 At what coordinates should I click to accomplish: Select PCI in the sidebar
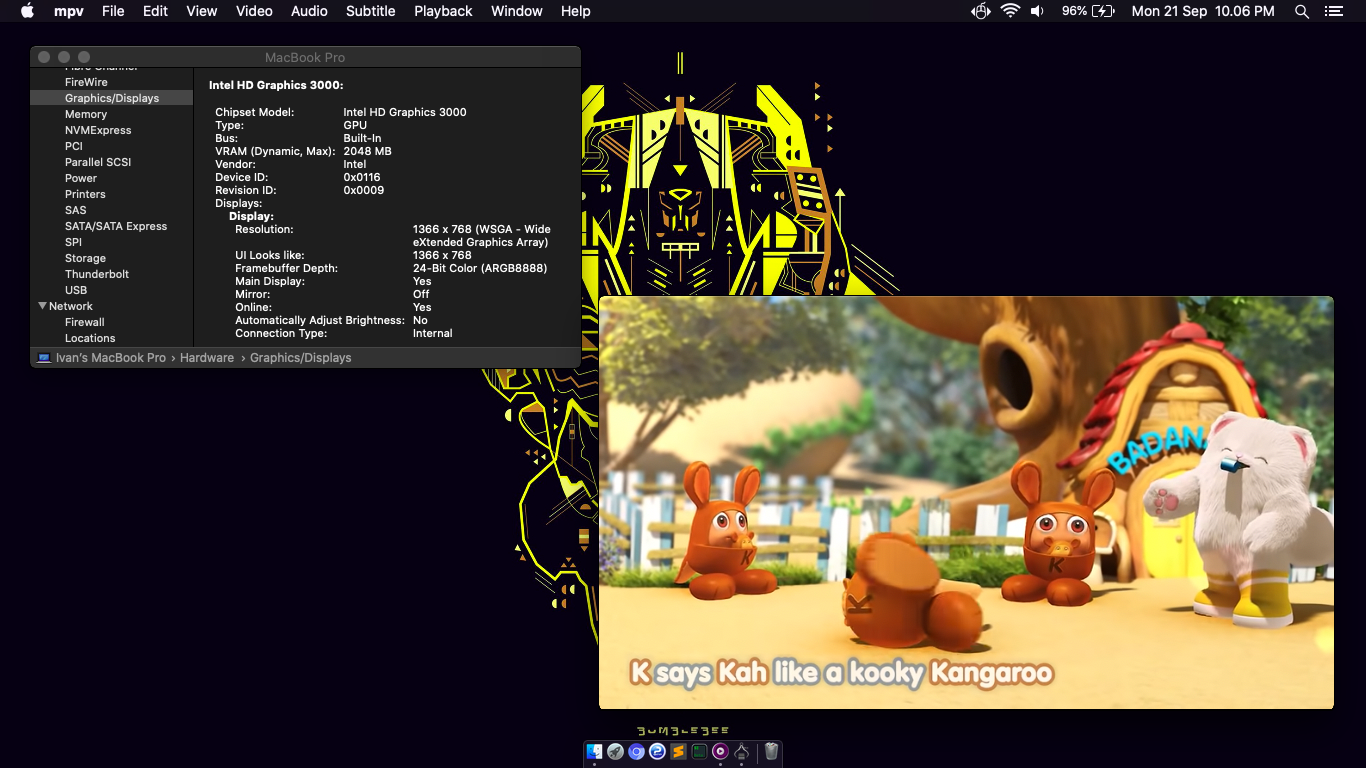(74, 146)
